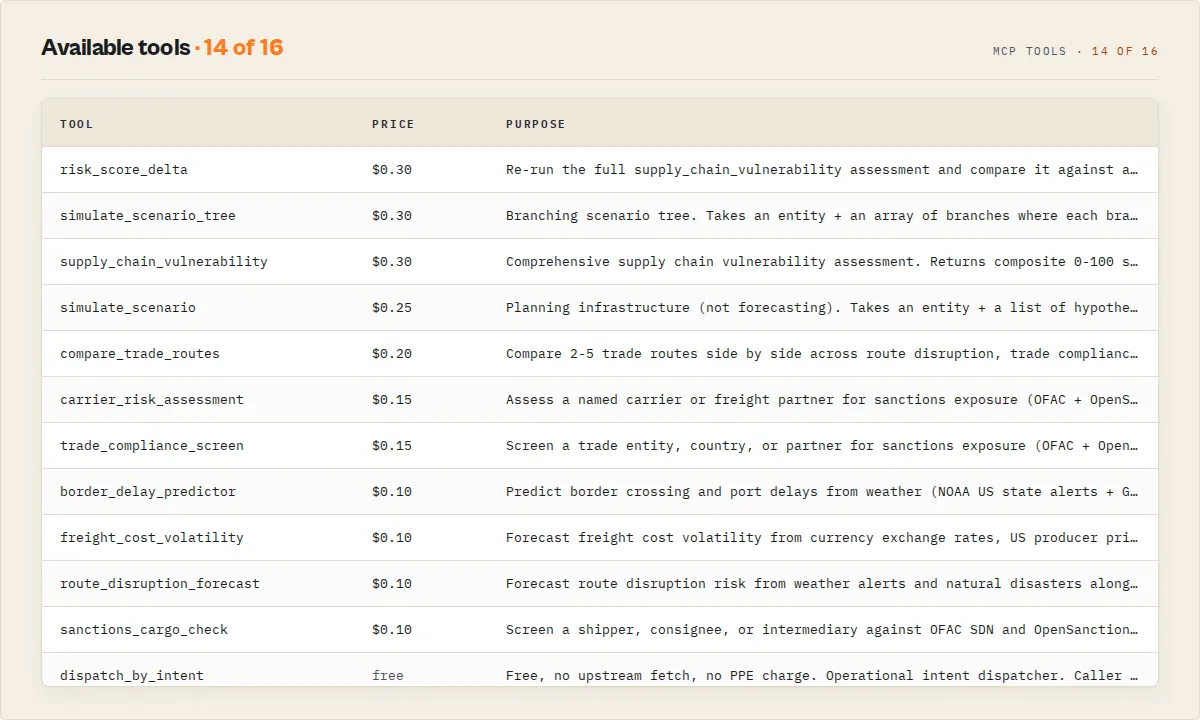The width and height of the screenshot is (1200, 720).
Task: Click the $0.15 price of carrier_risk_assessment
Action: point(392,400)
